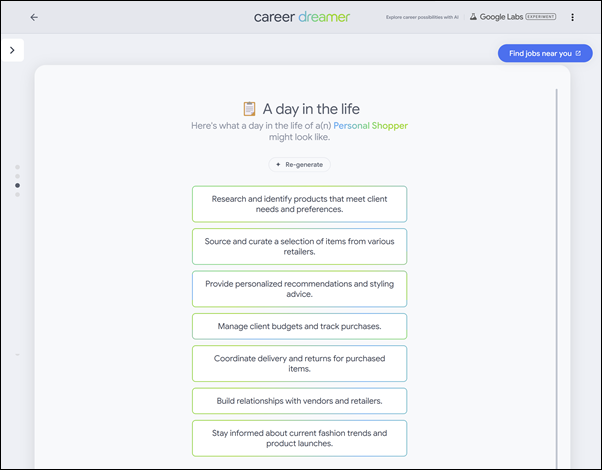
Task: Expand the left sidebar chevron
Action: point(12,50)
